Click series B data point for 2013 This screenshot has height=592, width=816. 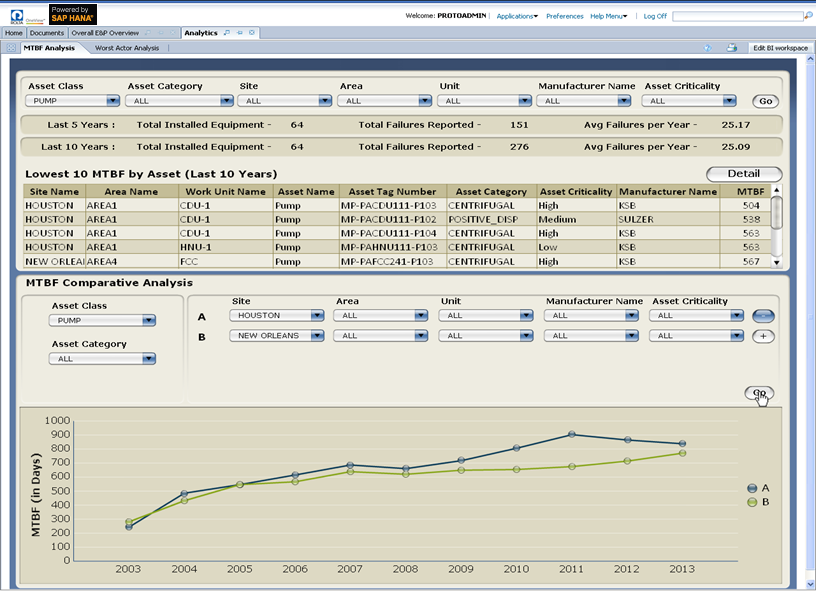[682, 454]
